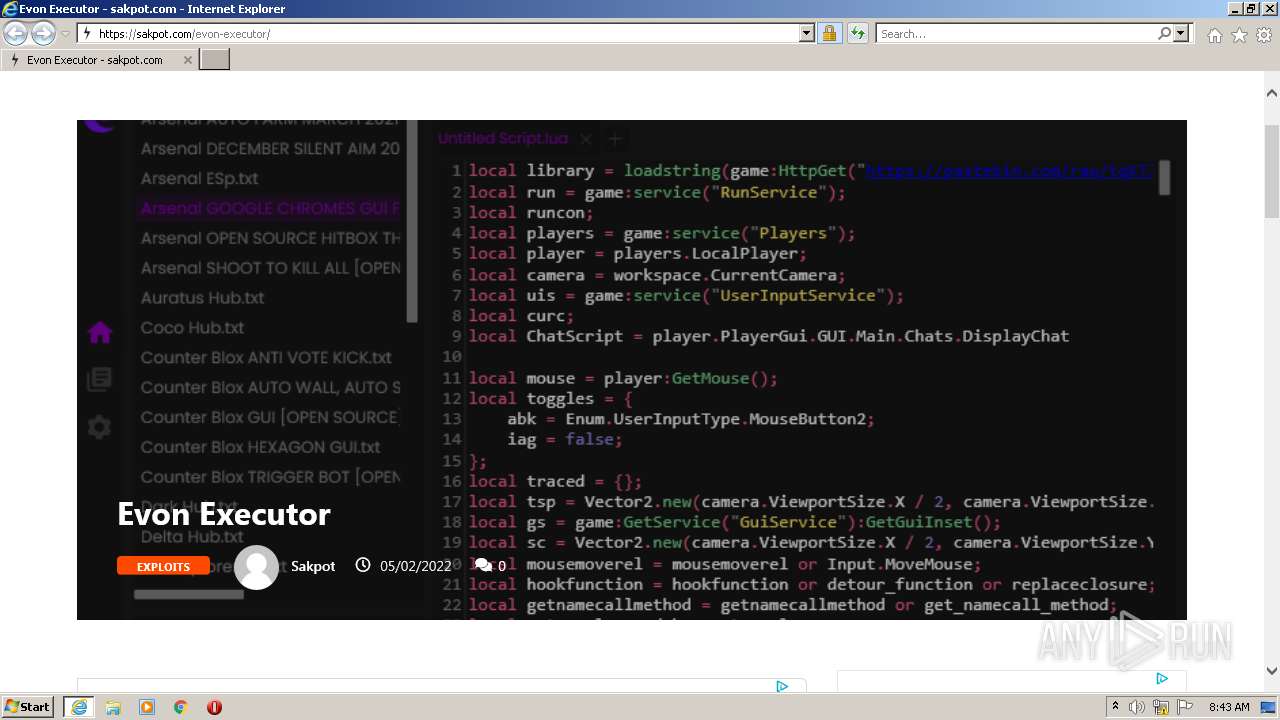Image resolution: width=1280 pixels, height=720 pixels.
Task: Open the recent pages dropdown beside Forward
Action: (x=66, y=34)
